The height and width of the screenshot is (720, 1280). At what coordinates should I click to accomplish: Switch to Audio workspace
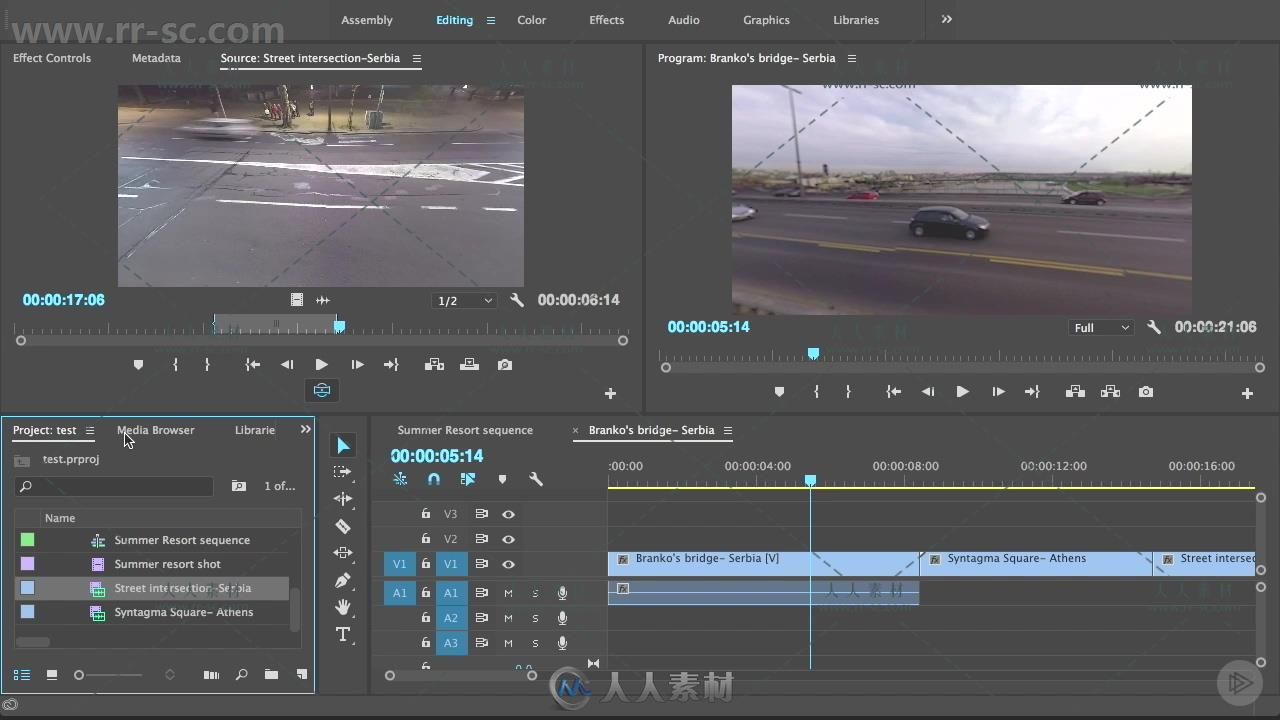(684, 20)
